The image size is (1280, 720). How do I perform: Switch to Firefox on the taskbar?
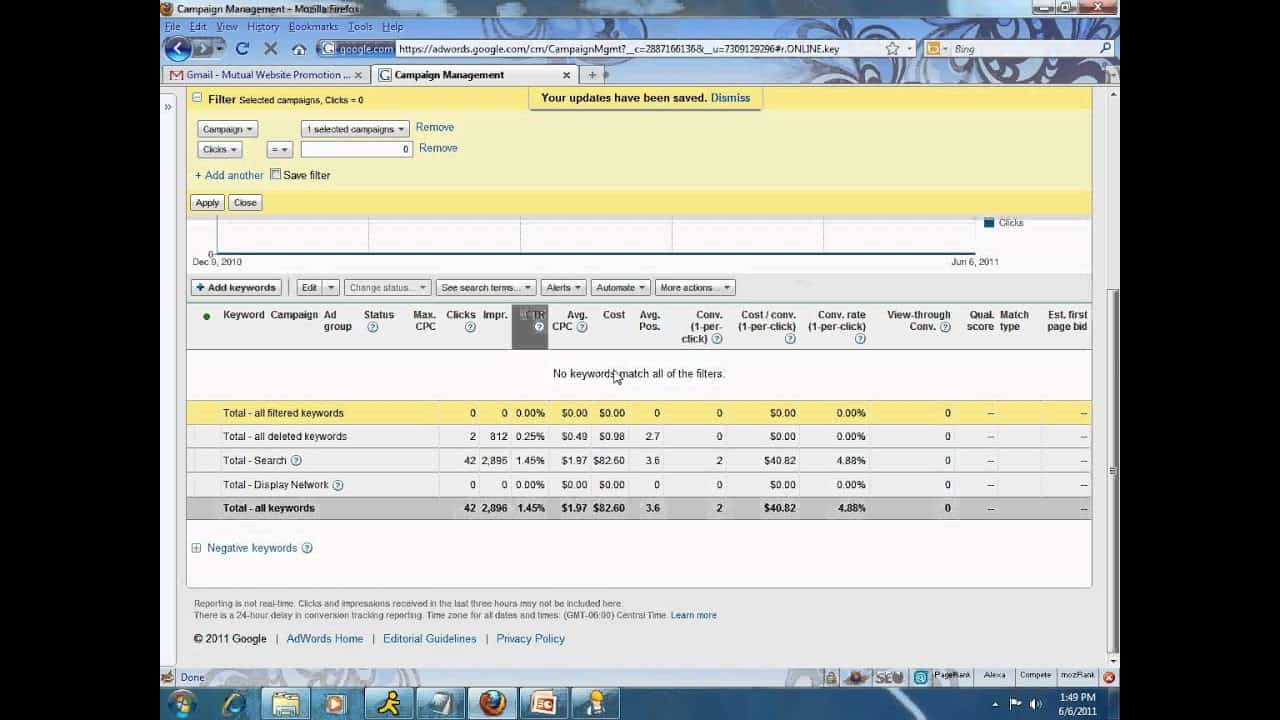(491, 703)
